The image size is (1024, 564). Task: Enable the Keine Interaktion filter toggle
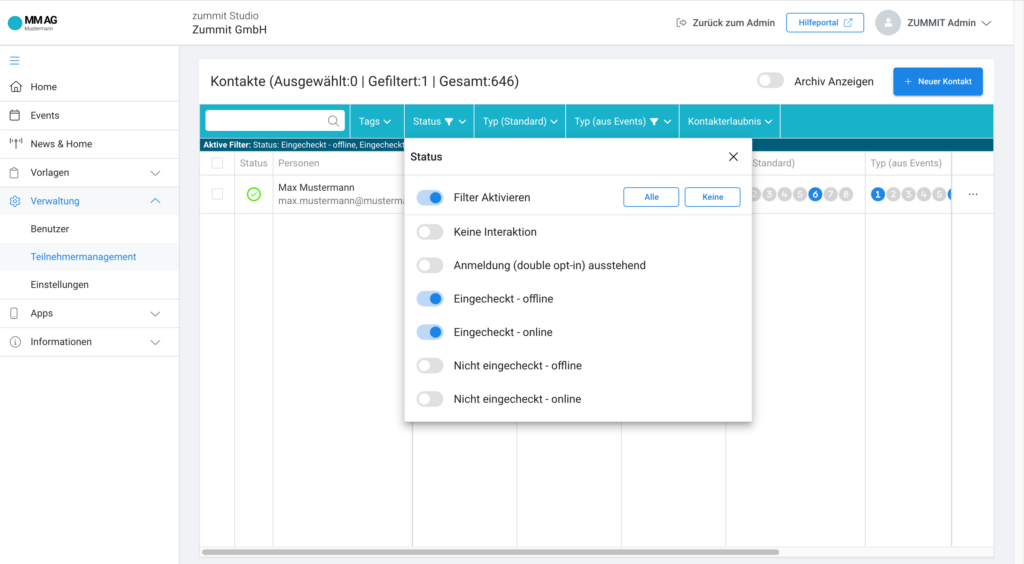click(x=430, y=232)
